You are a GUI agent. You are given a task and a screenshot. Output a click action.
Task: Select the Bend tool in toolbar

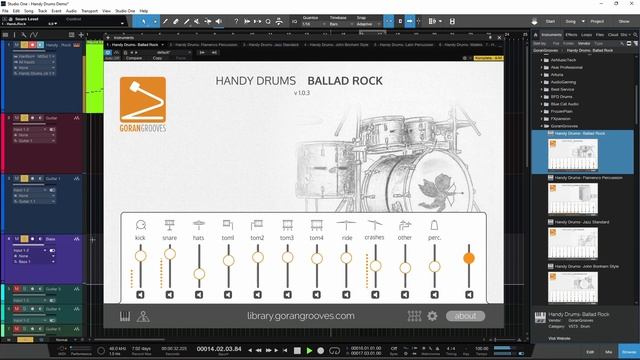pos(208,21)
